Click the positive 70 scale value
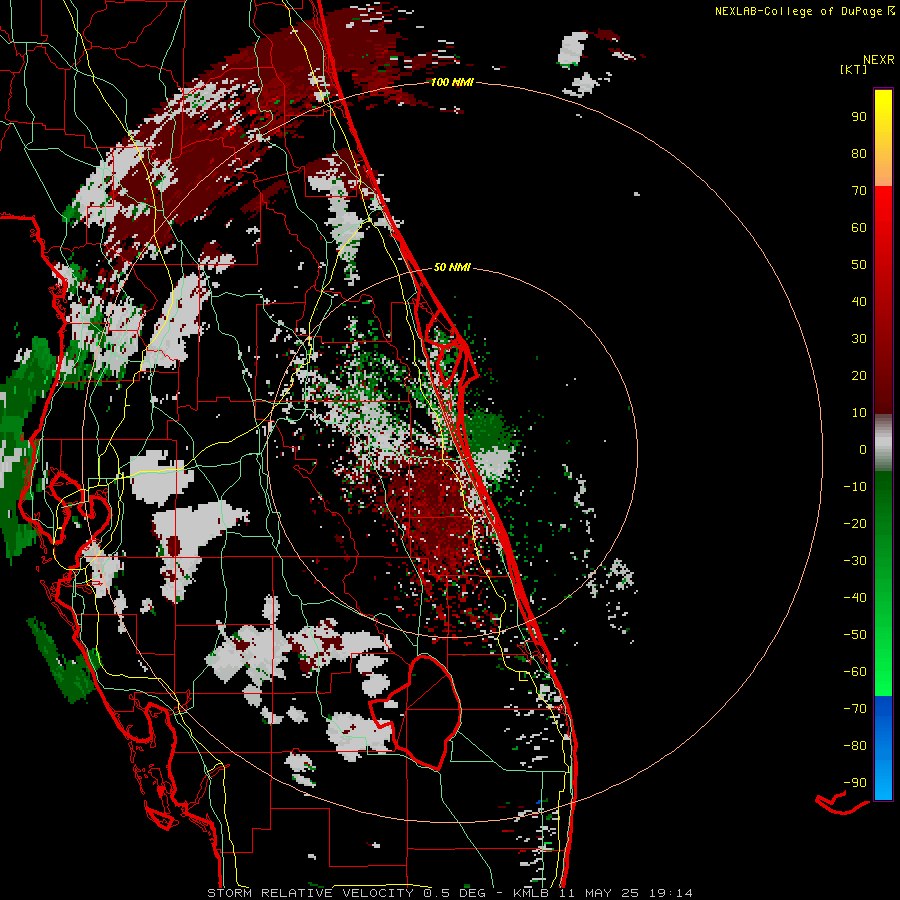This screenshot has height=900, width=900. click(x=859, y=191)
